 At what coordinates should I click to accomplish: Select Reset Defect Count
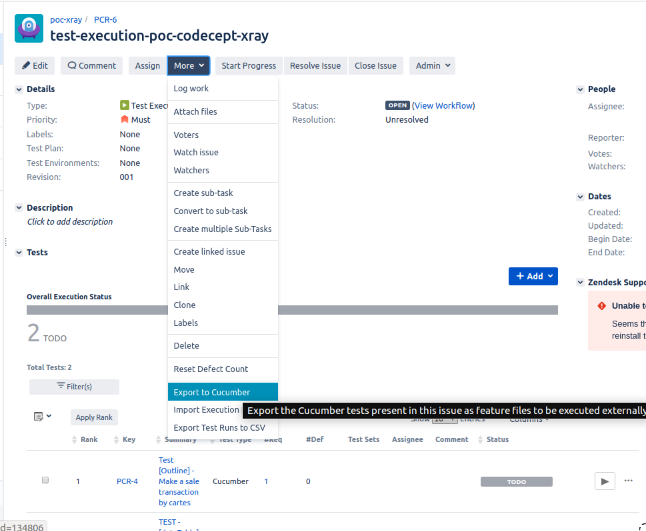[223, 369]
